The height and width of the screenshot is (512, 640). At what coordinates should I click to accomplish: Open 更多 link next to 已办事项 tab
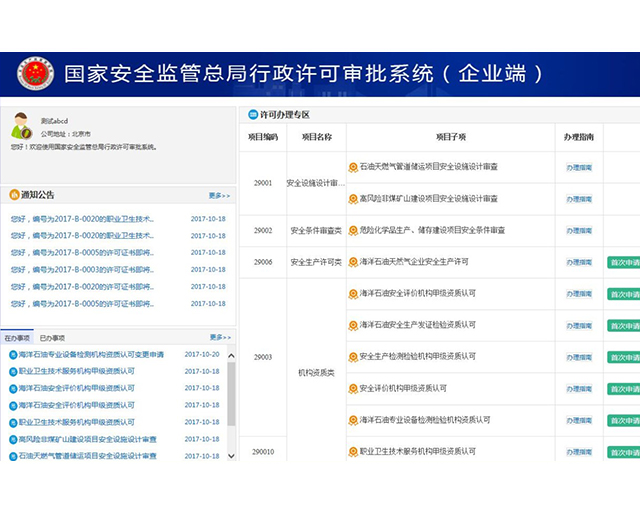click(x=219, y=338)
